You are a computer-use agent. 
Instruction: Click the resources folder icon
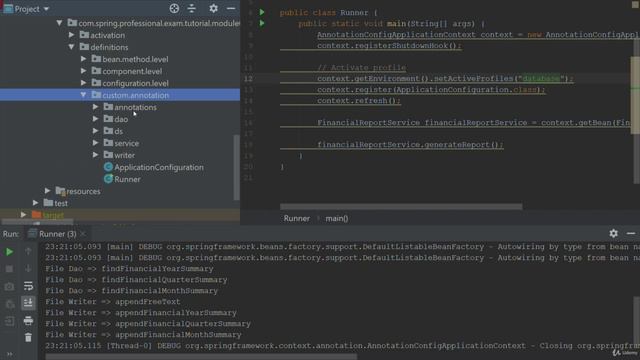pos(60,191)
